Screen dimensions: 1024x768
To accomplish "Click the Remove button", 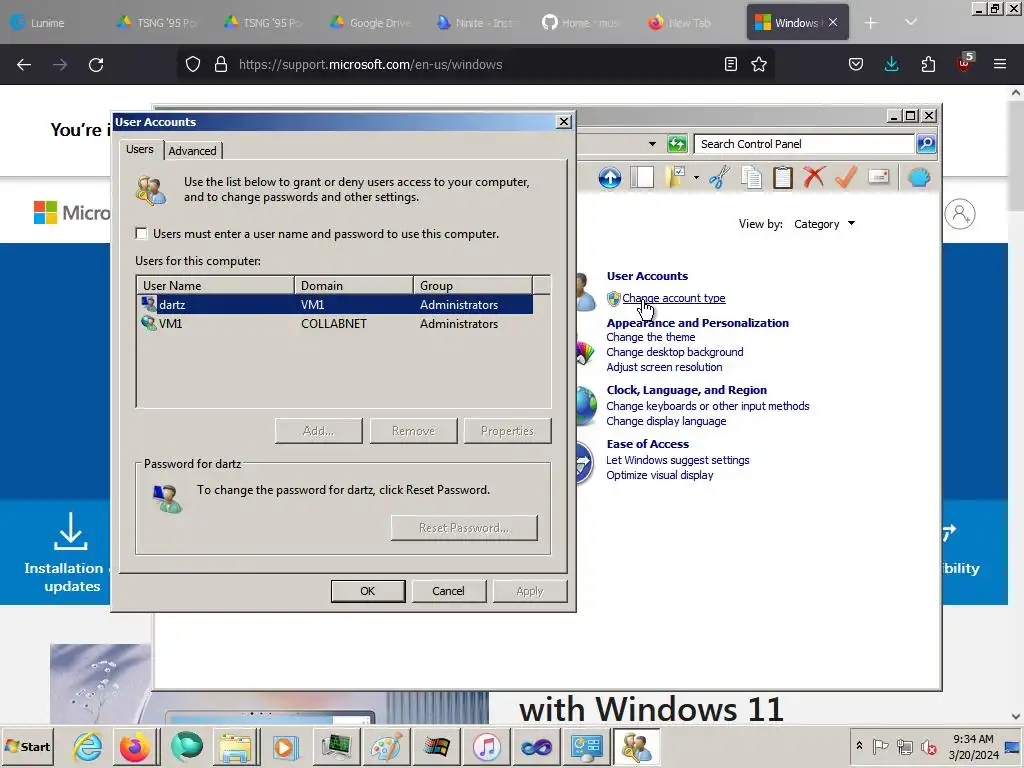I will tap(413, 431).
